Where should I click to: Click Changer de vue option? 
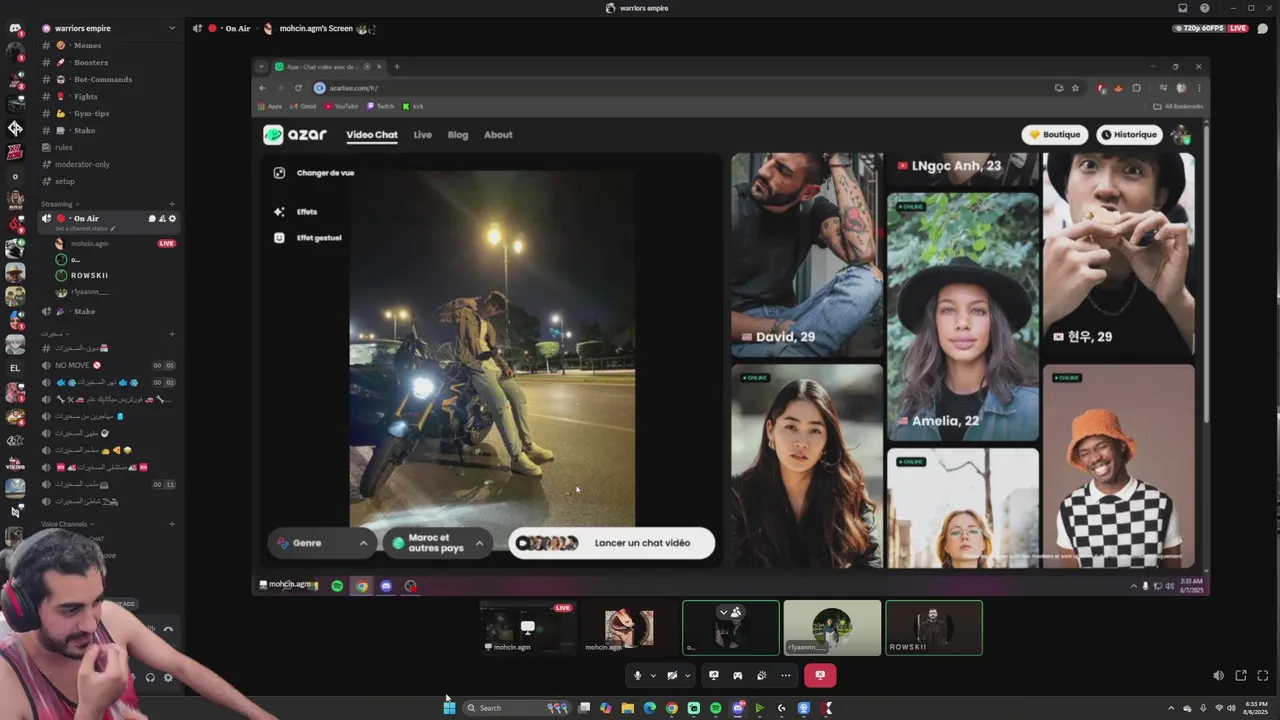314,173
